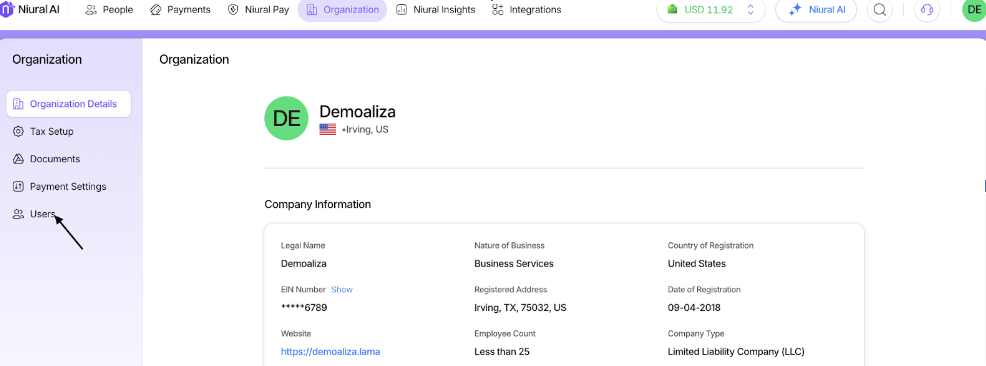Click the Niural Pay shield icon
Viewport: 986px width, 366px height.
[233, 9]
